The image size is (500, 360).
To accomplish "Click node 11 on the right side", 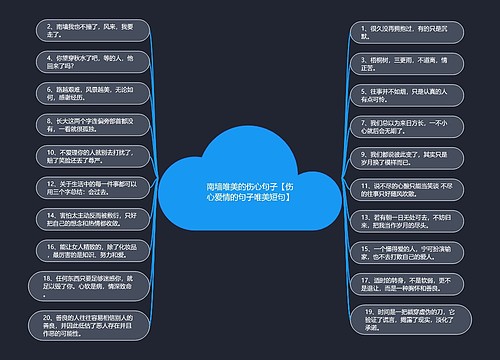I will (x=407, y=190).
